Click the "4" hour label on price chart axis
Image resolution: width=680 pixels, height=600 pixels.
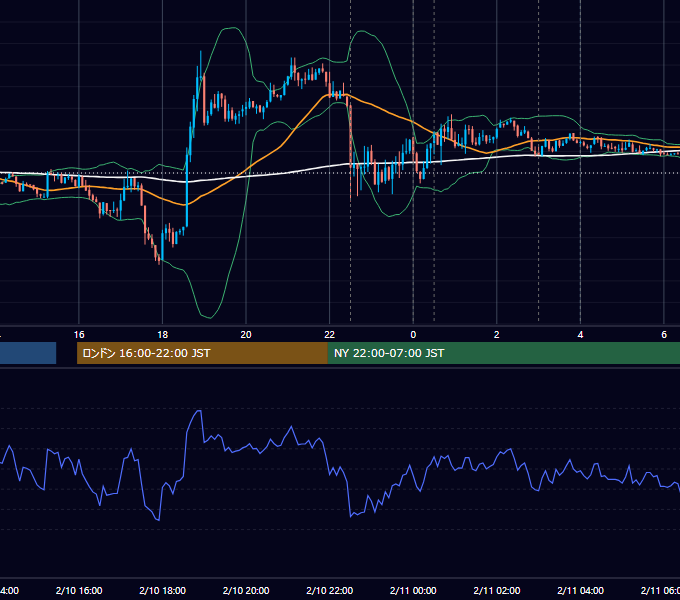coord(580,335)
